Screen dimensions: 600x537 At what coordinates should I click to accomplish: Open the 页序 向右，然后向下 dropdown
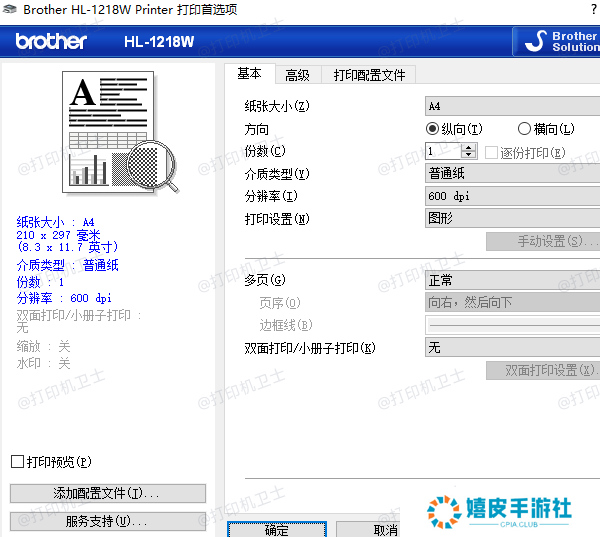pos(512,302)
